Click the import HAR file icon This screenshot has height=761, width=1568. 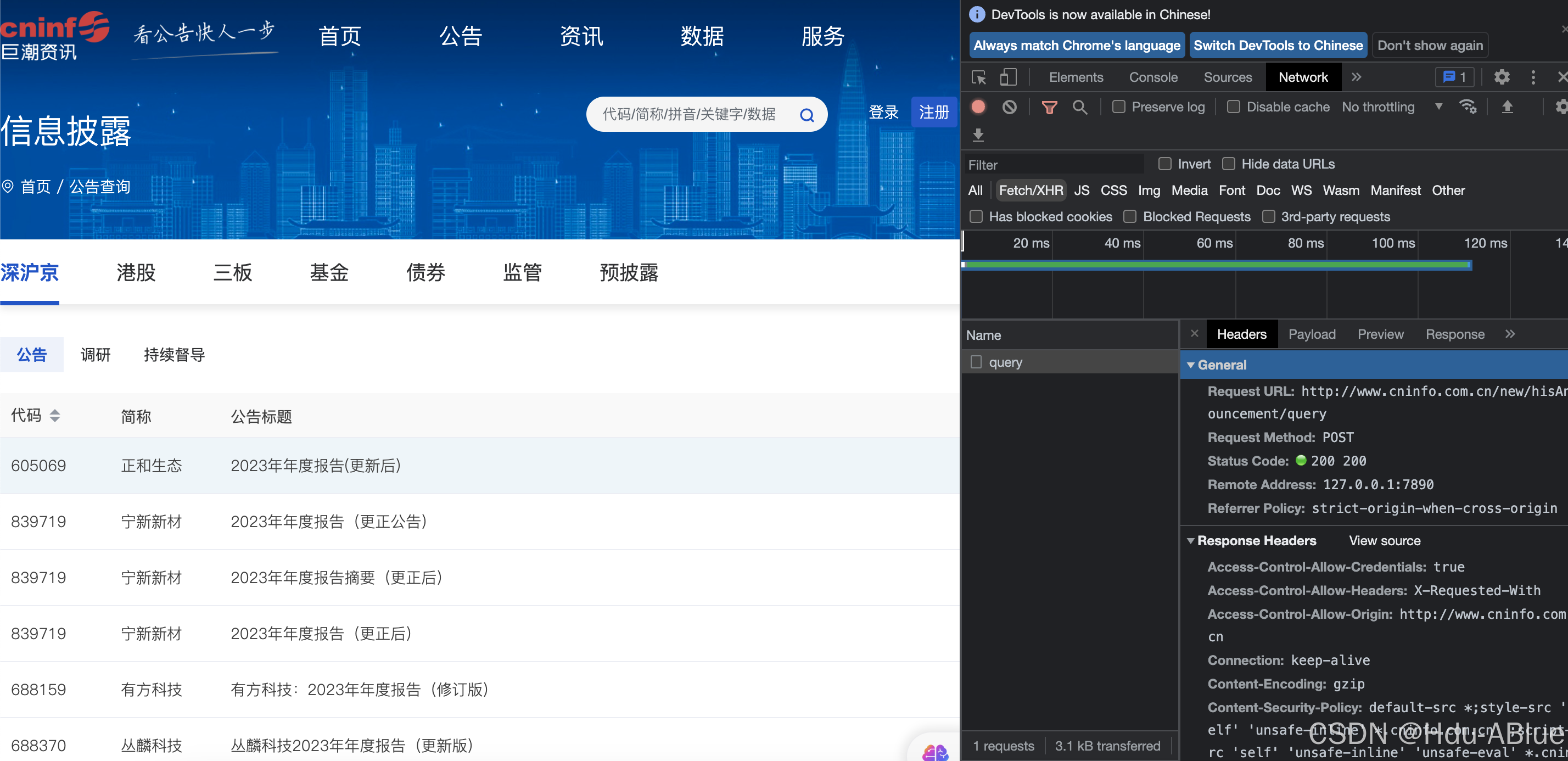click(x=1508, y=107)
